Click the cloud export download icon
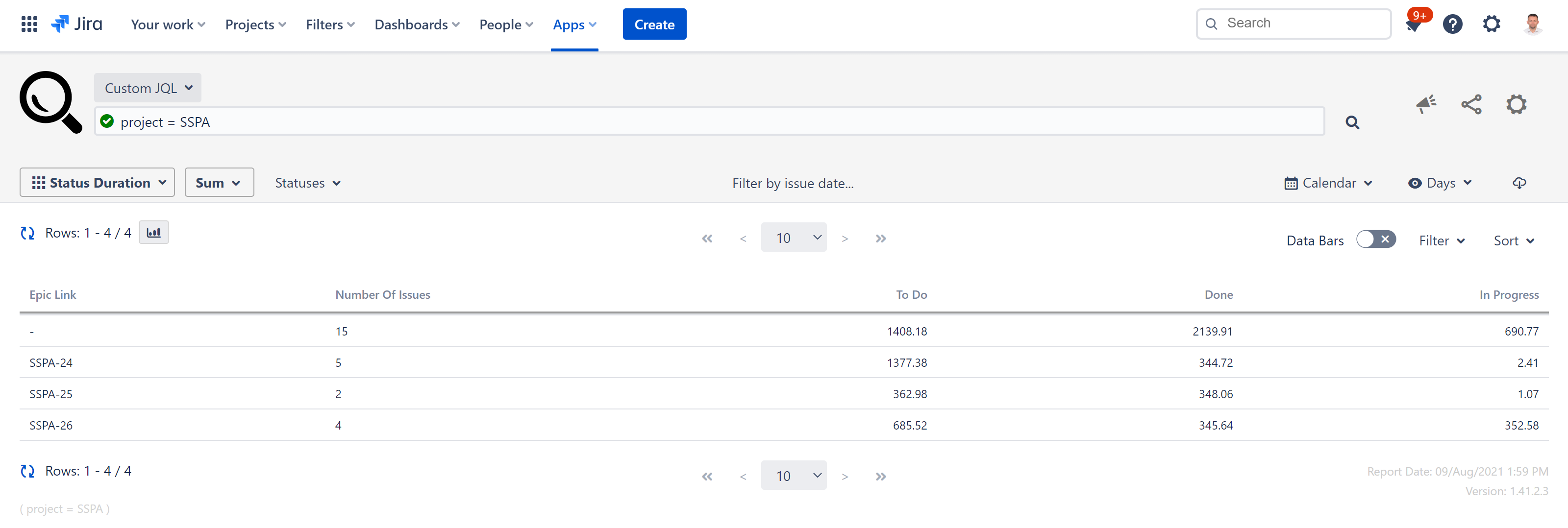The image size is (1568, 528). pos(1519,183)
